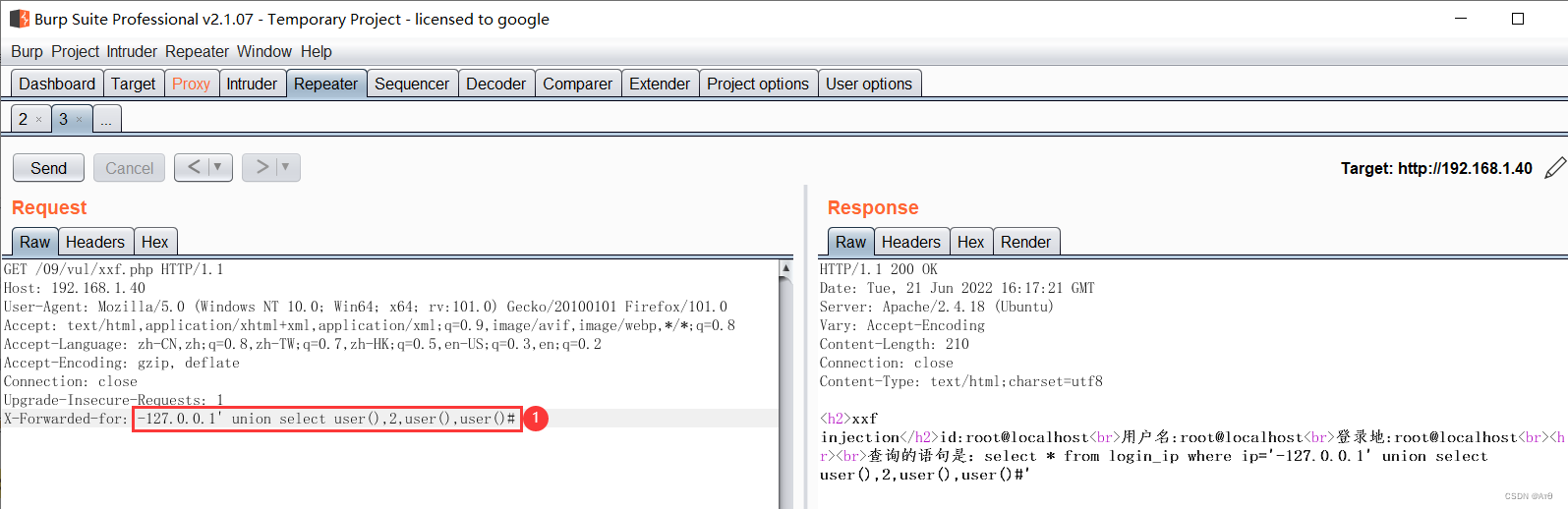1568x509 pixels.
Task: Click the Host: 192.168.1.40 header line
Action: coord(74,288)
